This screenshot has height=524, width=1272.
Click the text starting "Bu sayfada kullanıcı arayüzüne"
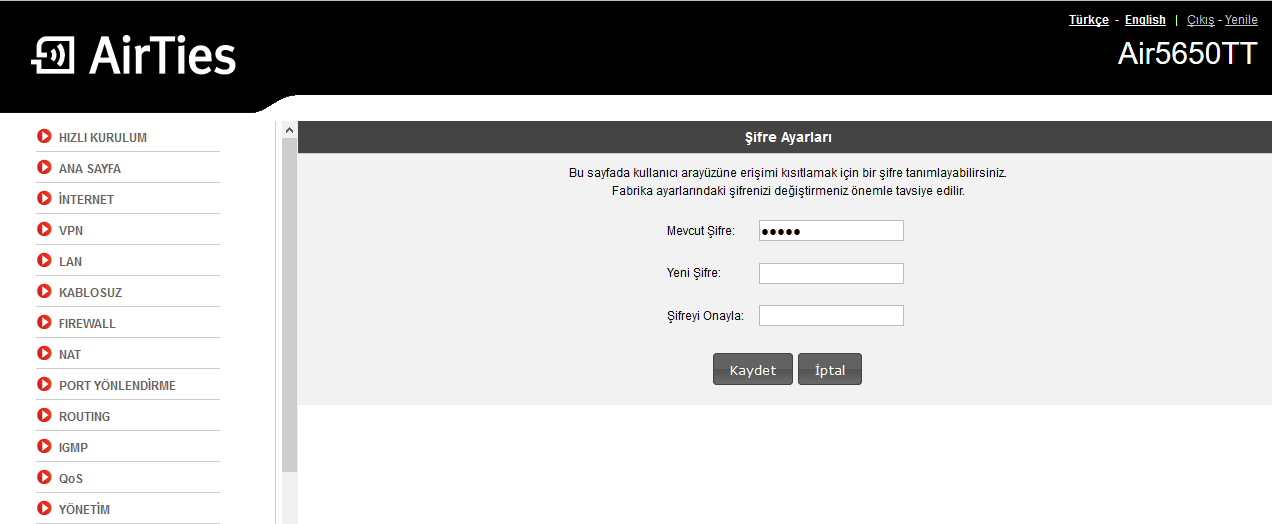point(788,173)
